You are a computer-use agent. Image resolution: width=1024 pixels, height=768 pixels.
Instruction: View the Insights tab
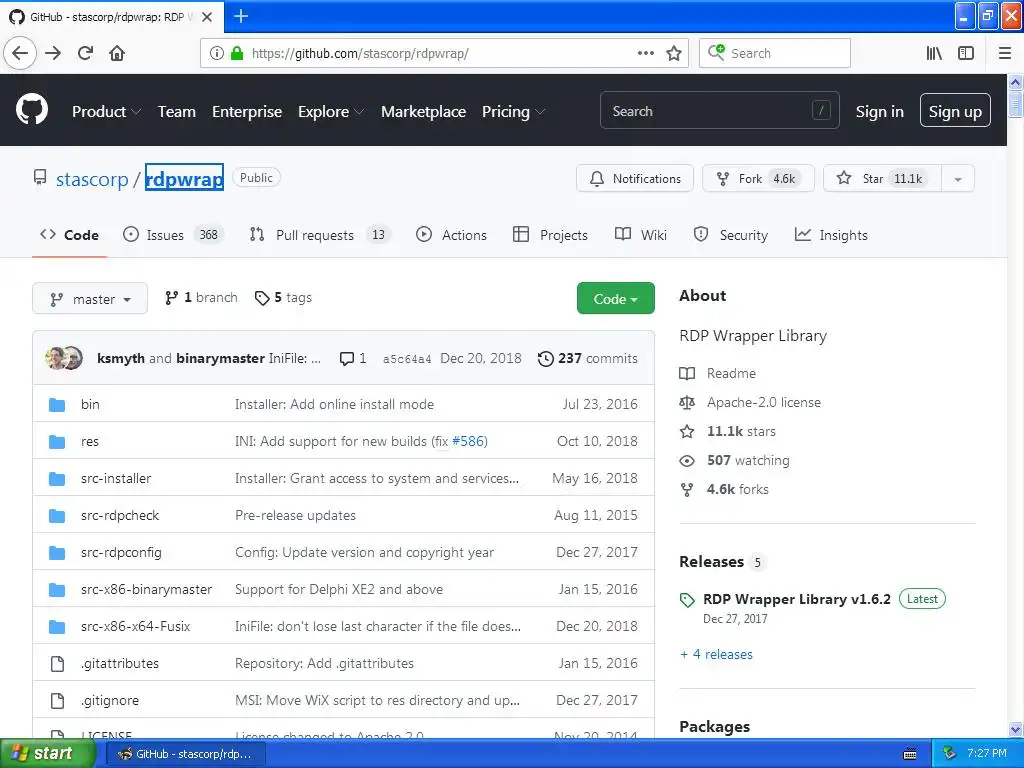tap(831, 235)
